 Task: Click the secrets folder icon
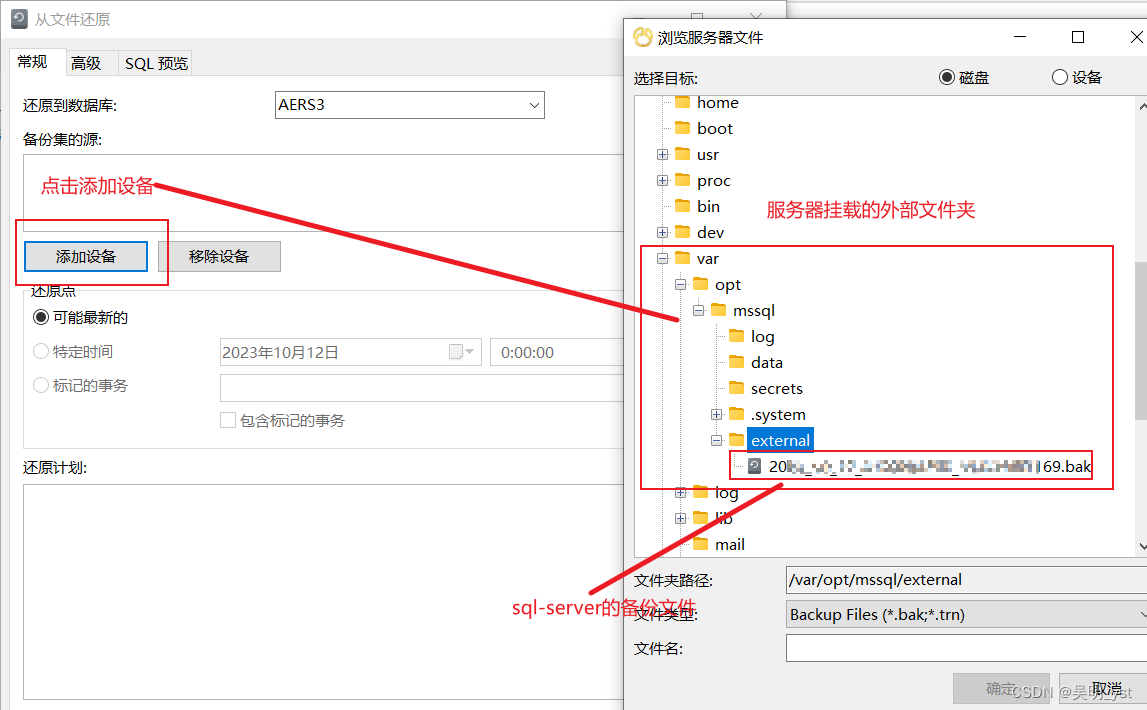737,388
